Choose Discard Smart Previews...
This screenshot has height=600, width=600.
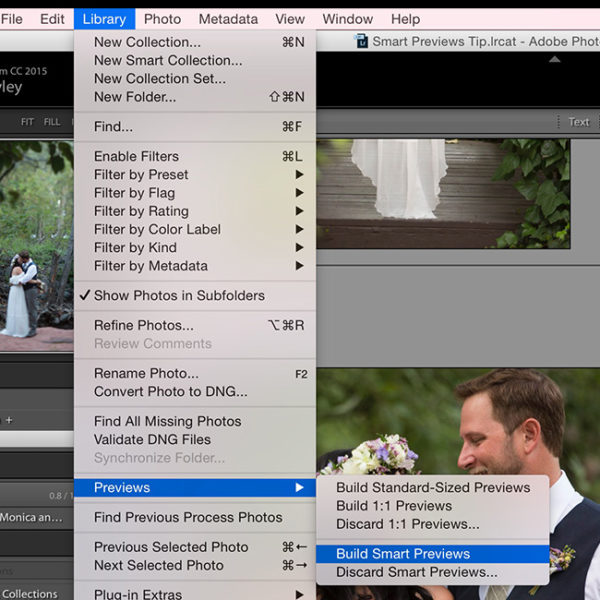pyautogui.click(x=416, y=572)
